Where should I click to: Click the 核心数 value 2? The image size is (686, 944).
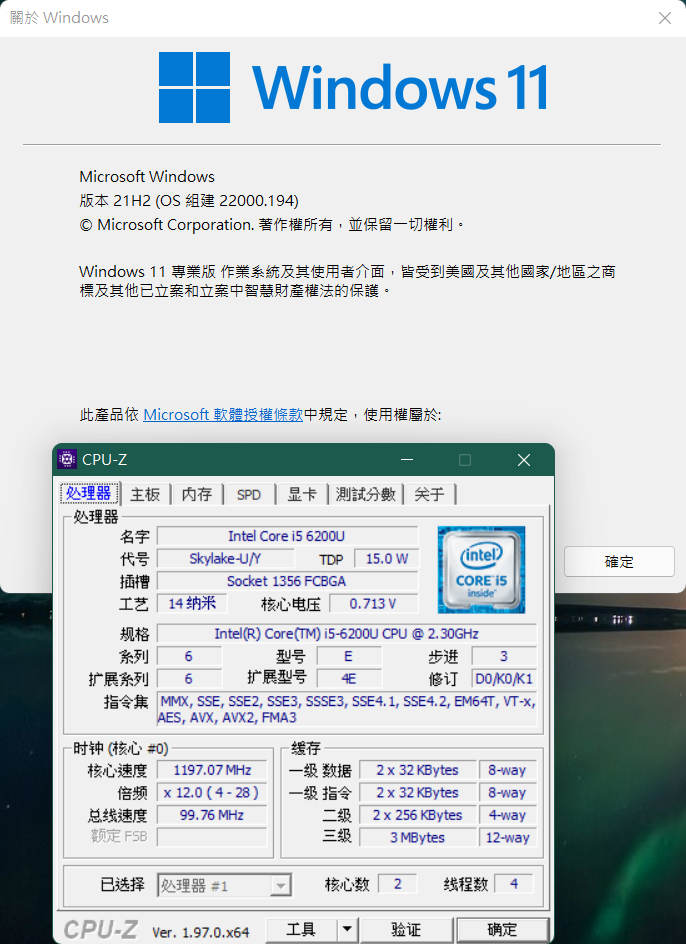(398, 884)
